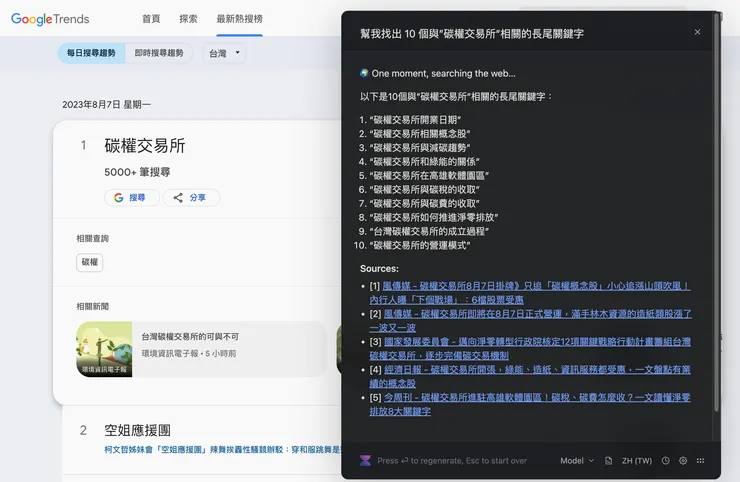The image size is (740, 482).
Task: Open source link [1] 風傳媒
Action: point(530,293)
